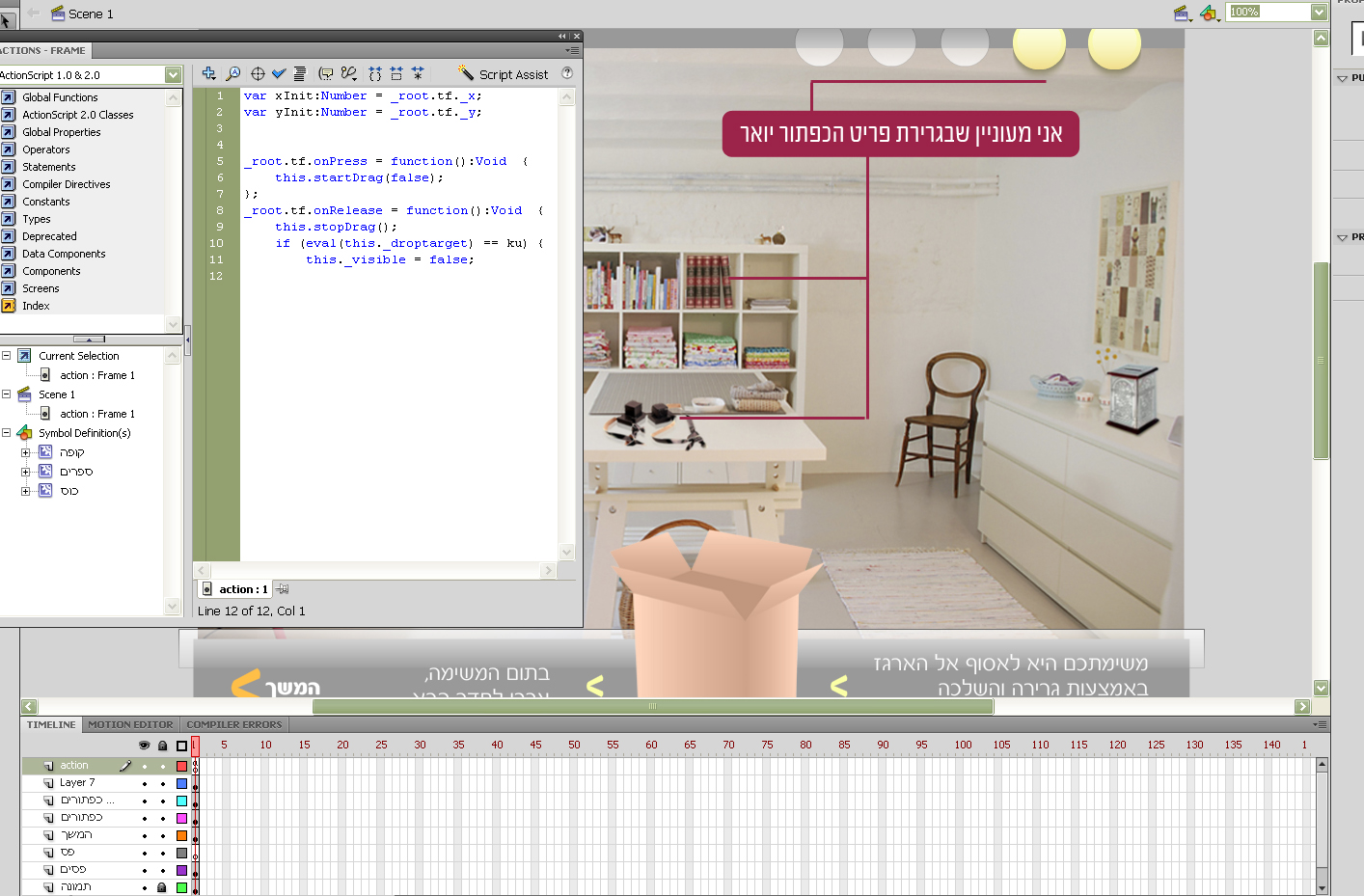Collapse the Symbol Definition(s) tree node
The height and width of the screenshot is (896, 1364).
click(7, 433)
